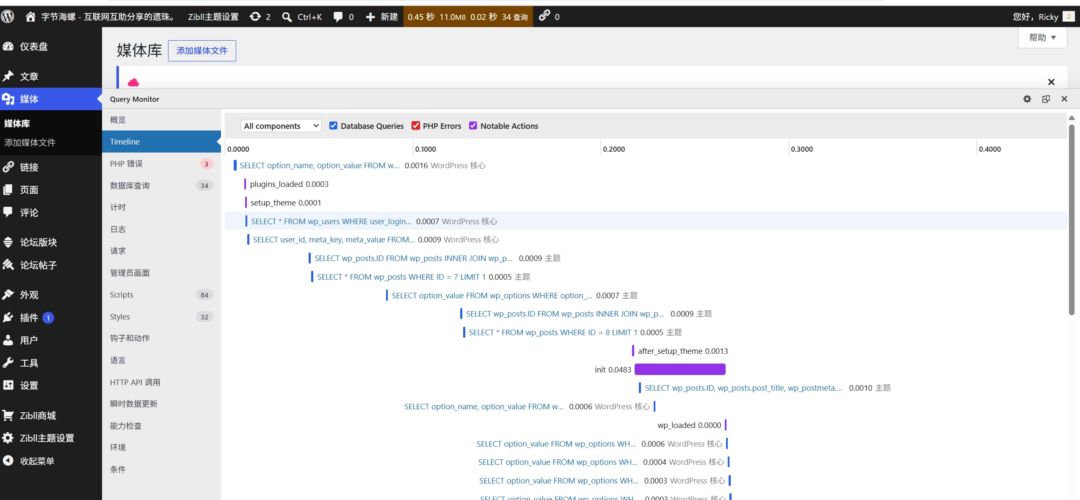This screenshot has width=1080, height=500.
Task: Open 论坛版块 in sidebar
Action: (51, 242)
